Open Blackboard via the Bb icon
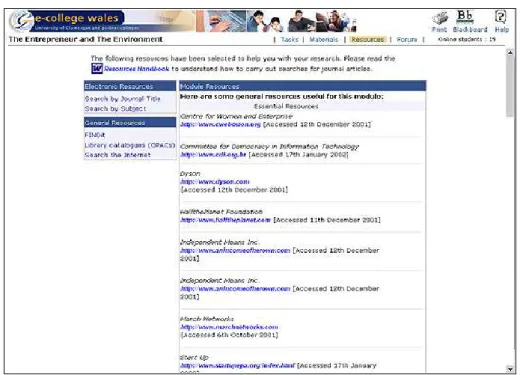The image size is (520, 375). [465, 17]
